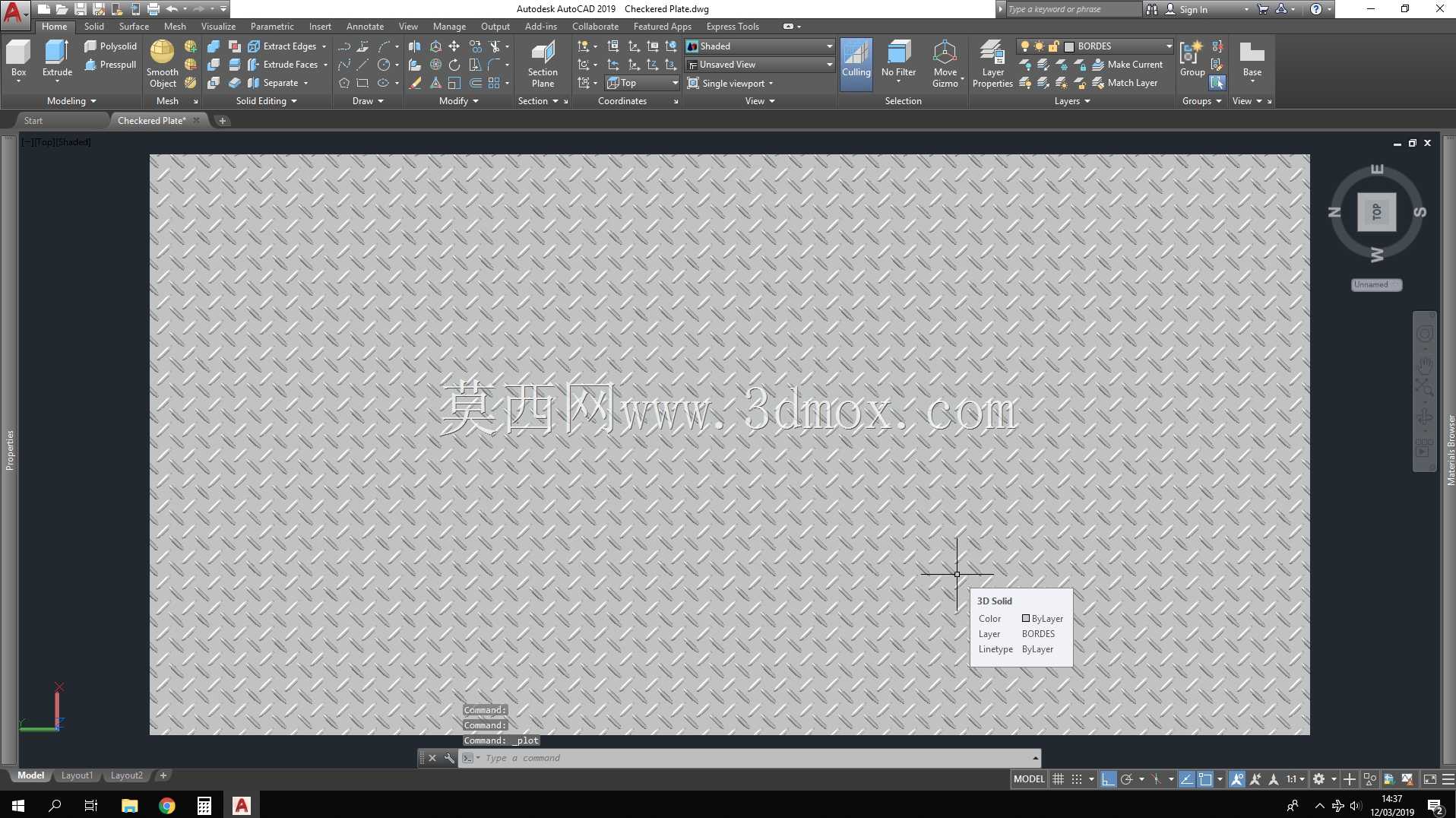Click the Undo arrow in quick access toolbar
The height and width of the screenshot is (818, 1456).
coord(172,9)
